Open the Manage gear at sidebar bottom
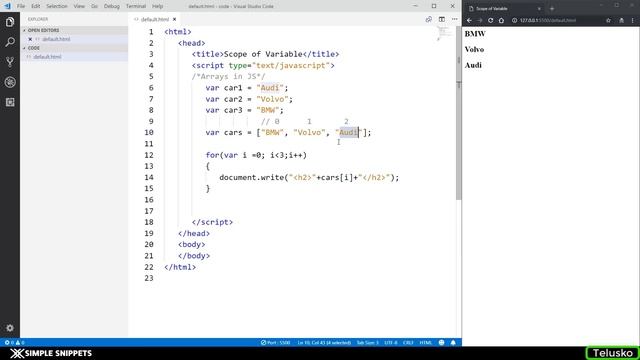The image size is (640, 360). tap(10, 328)
